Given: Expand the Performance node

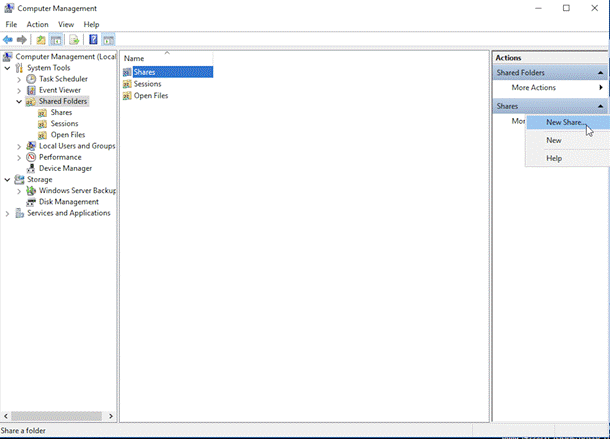Looking at the screenshot, I should (19, 158).
